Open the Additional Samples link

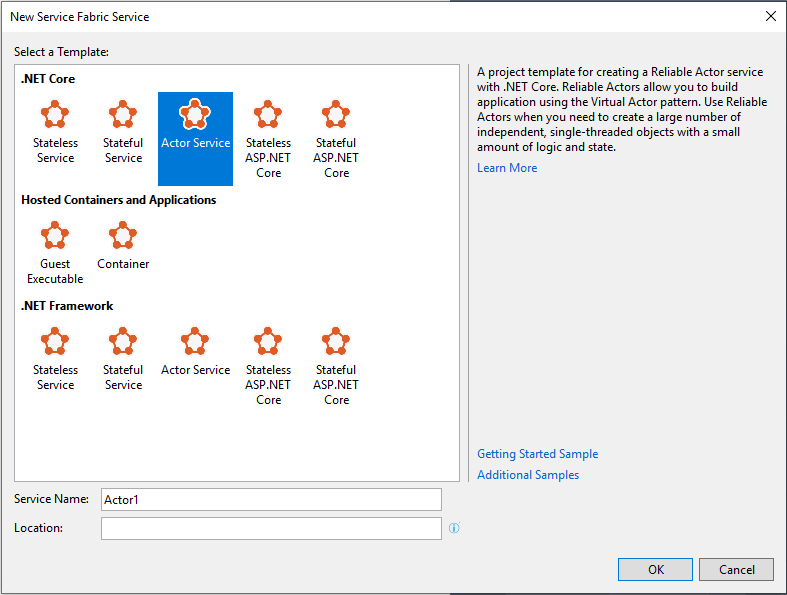(528, 475)
